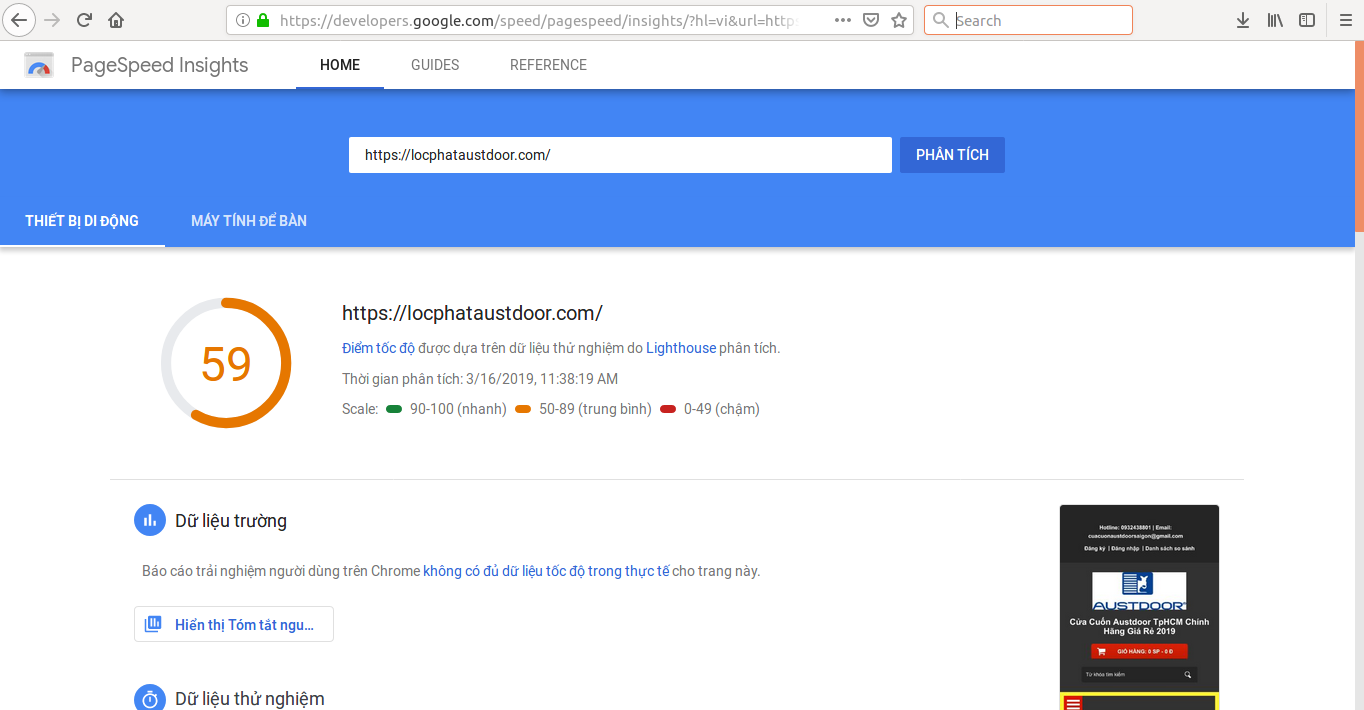Click the PHÂN TÍCH analyze button
The width and height of the screenshot is (1364, 710).
[952, 155]
